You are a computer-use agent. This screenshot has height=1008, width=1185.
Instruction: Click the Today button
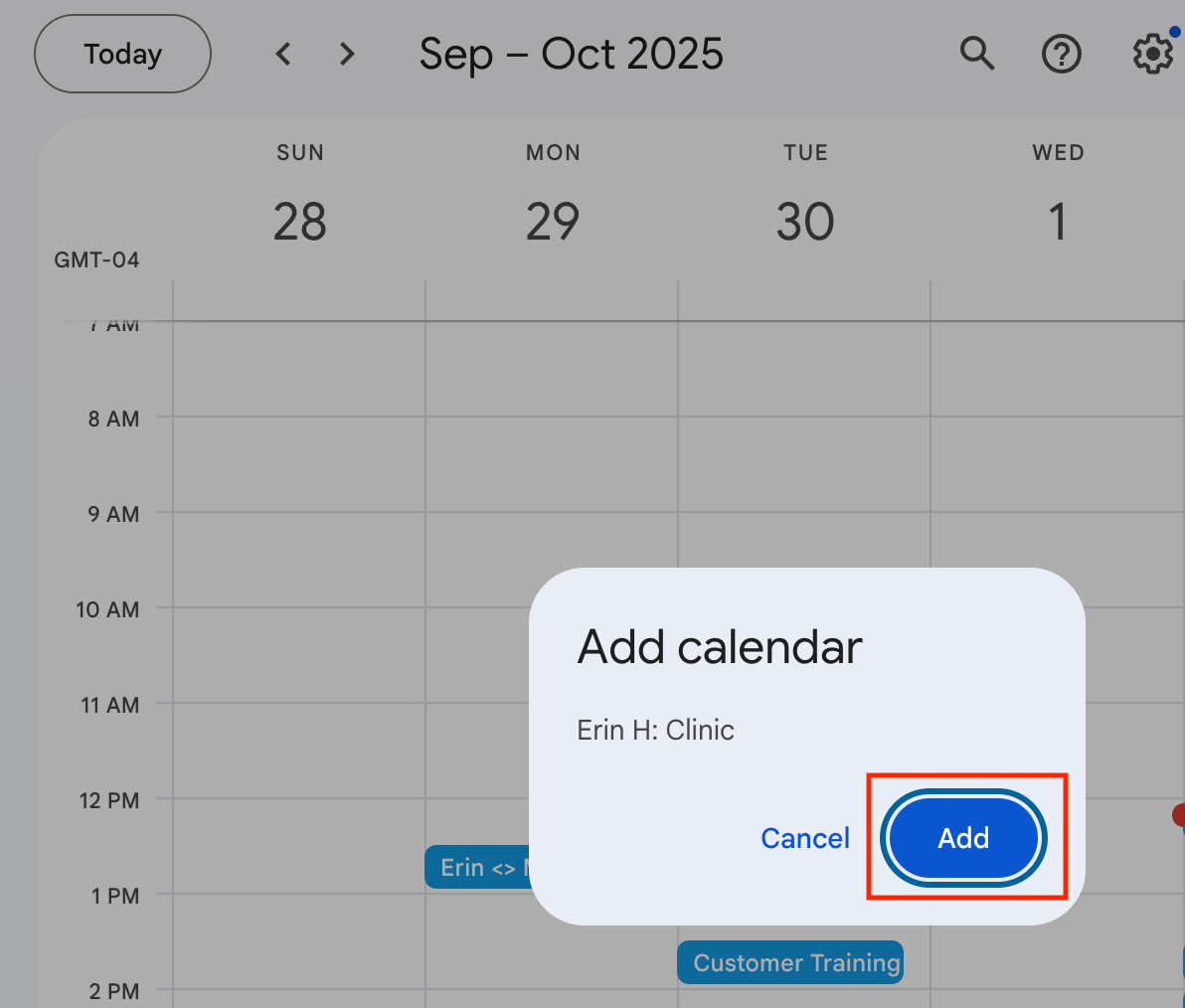[x=122, y=54]
